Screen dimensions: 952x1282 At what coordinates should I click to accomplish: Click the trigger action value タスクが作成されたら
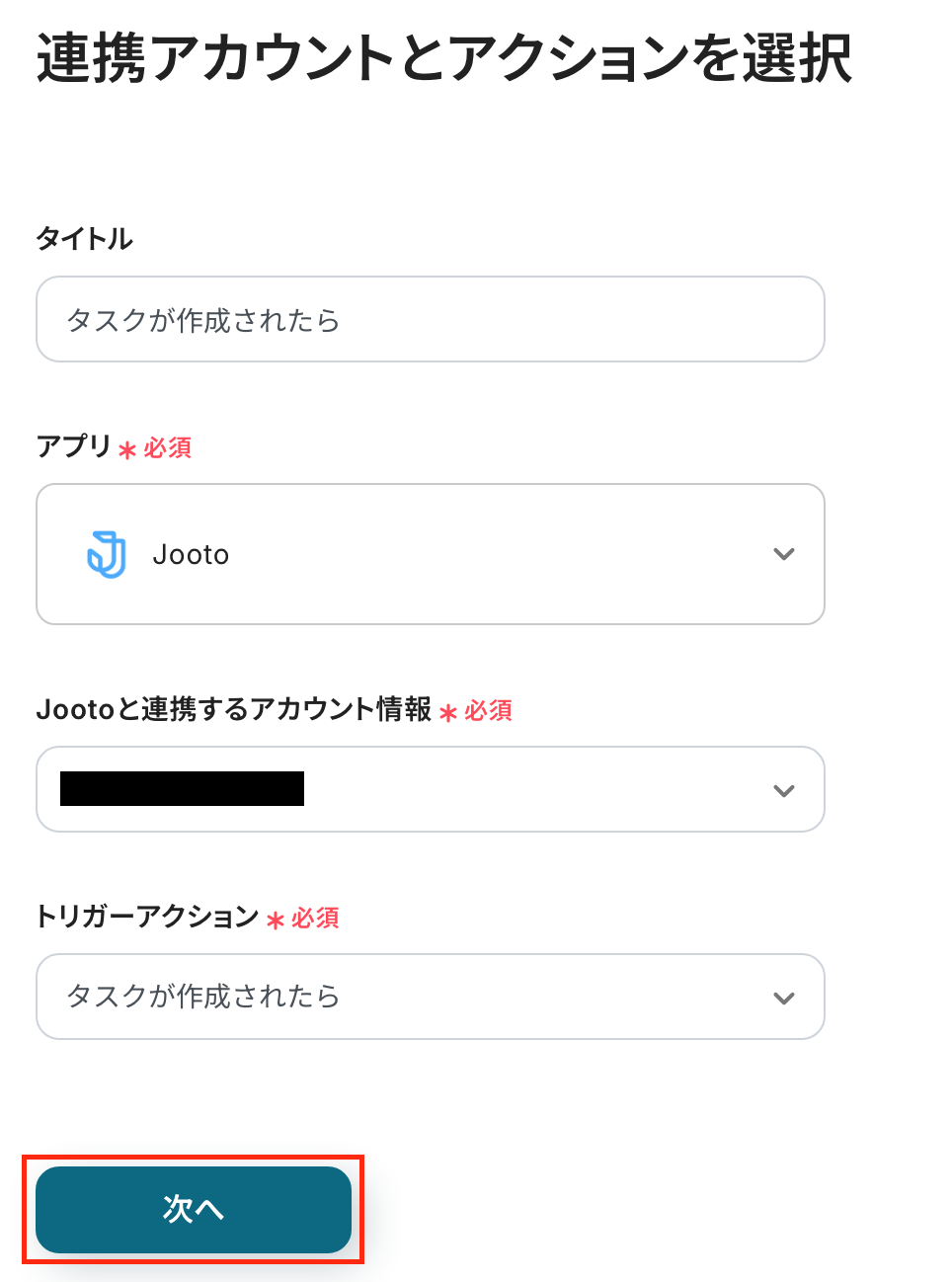203,997
